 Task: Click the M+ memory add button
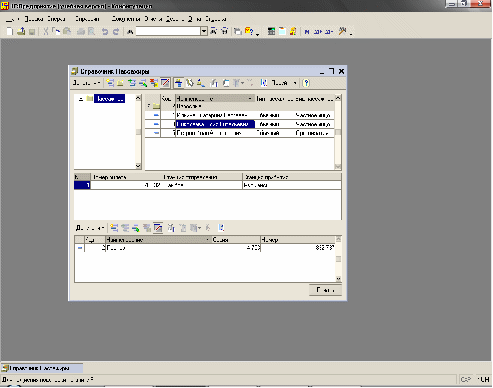pos(318,32)
